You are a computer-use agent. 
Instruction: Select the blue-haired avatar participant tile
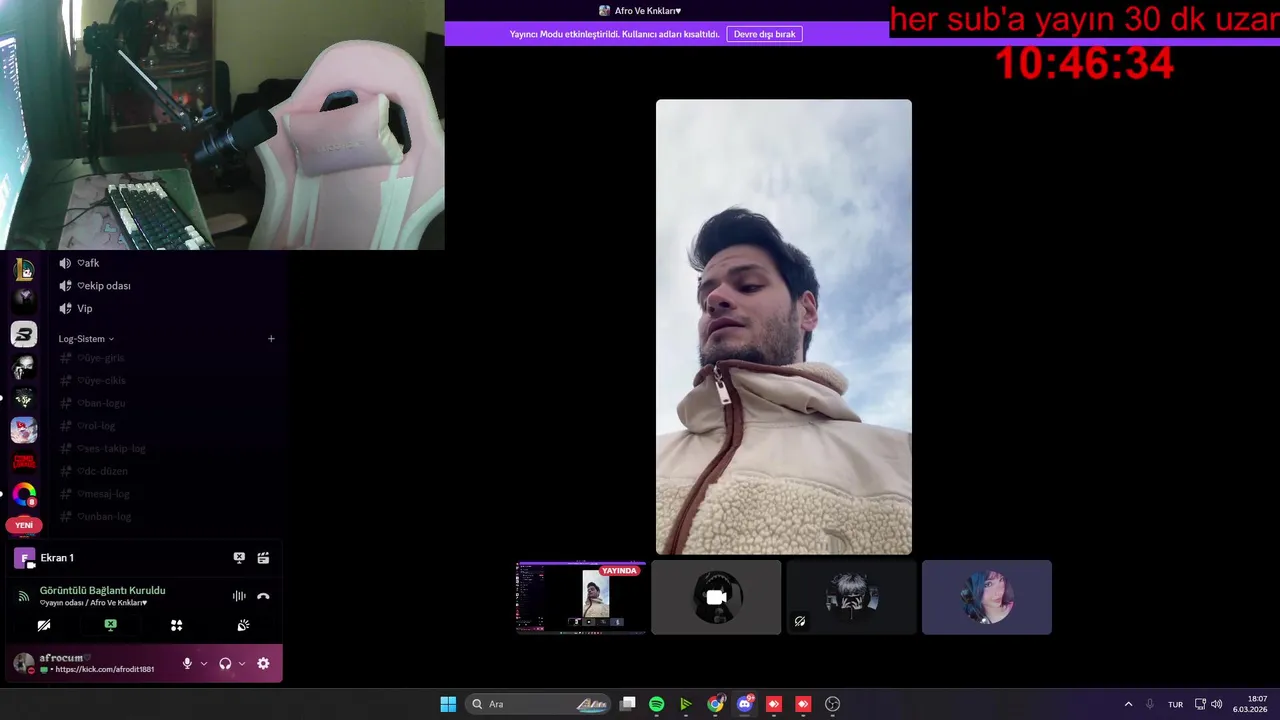point(987,597)
